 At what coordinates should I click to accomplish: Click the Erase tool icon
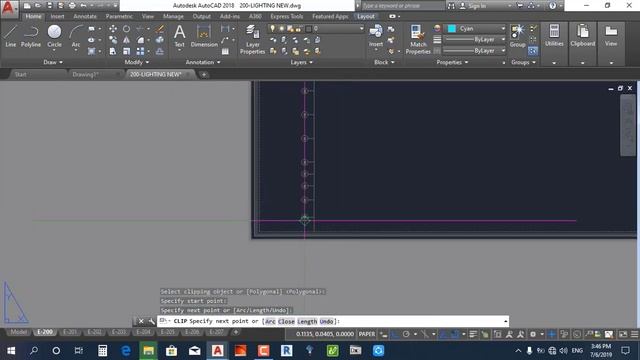pyautogui.click(x=160, y=29)
